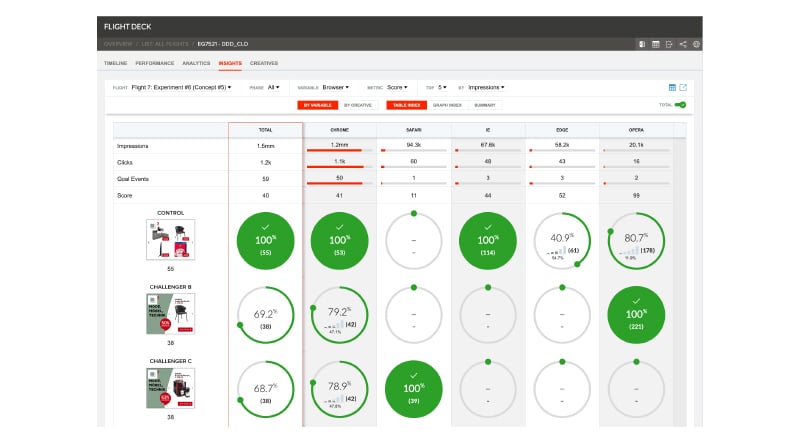
Task: Go to List All Flights breadcrumb
Action: tap(167, 44)
